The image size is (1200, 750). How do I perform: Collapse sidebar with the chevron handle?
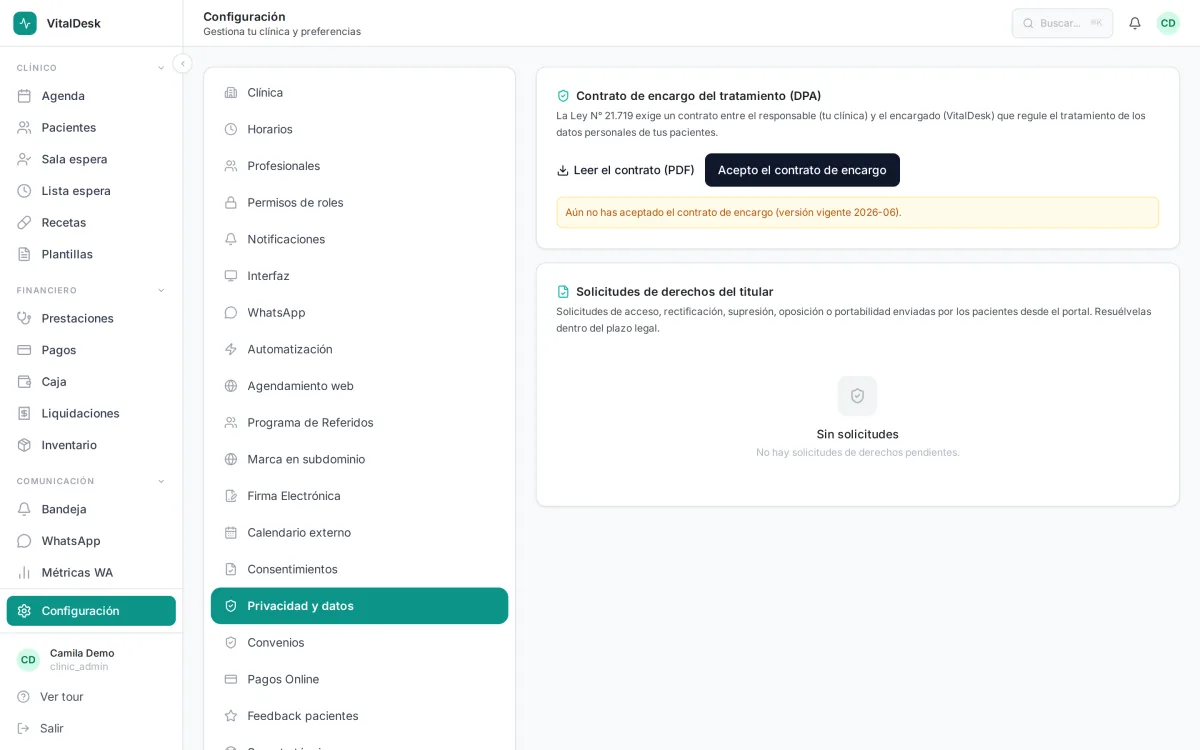point(182,64)
